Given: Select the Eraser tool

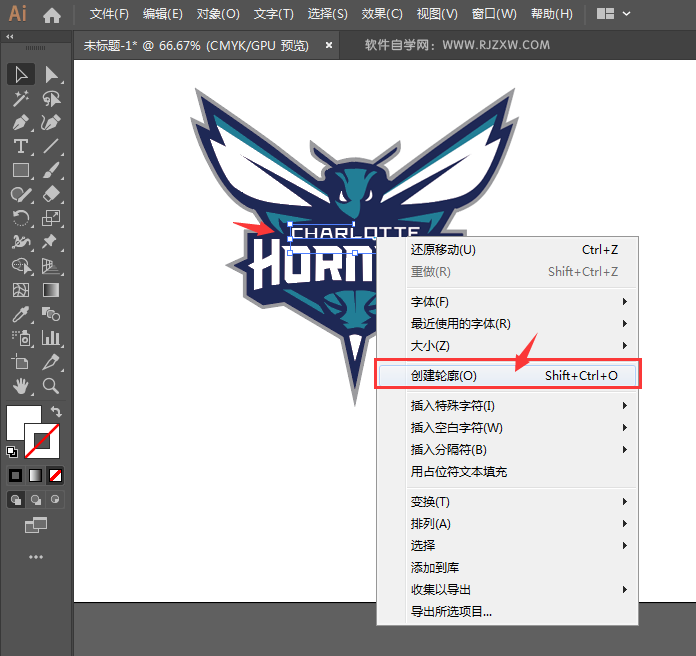Looking at the screenshot, I should (51, 194).
